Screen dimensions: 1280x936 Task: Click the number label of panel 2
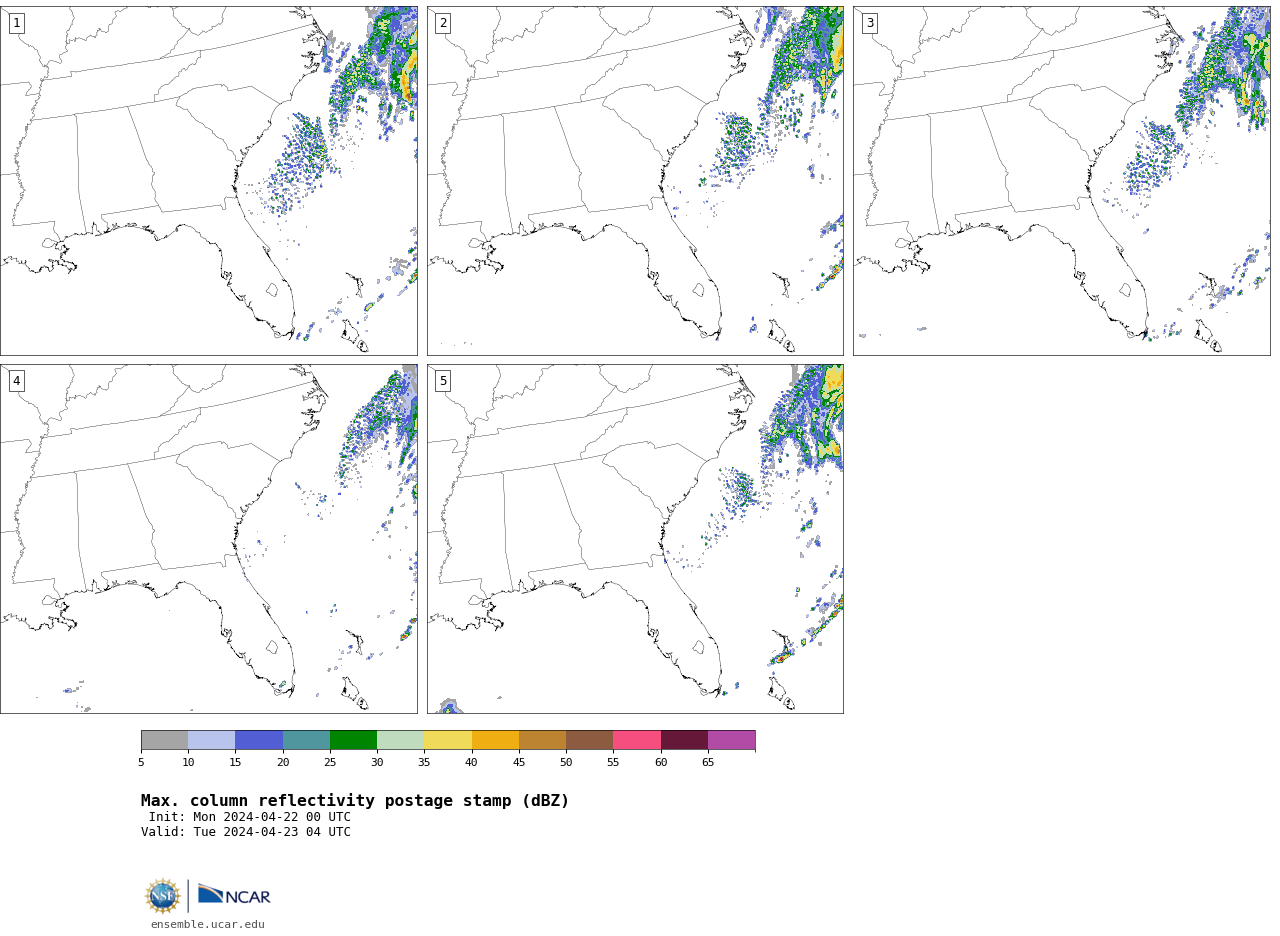[443, 23]
